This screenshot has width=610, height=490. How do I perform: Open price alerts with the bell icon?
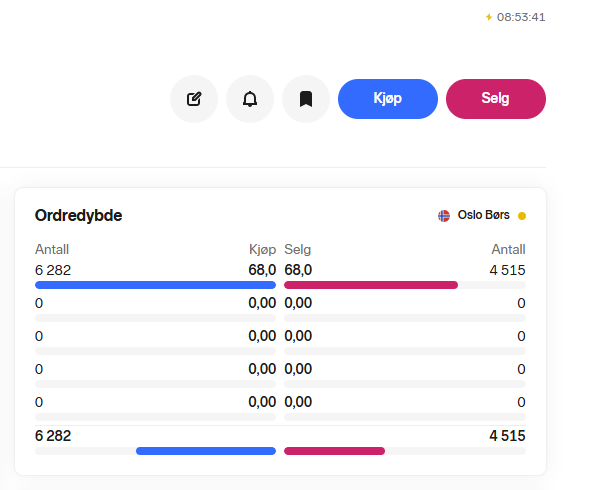tap(250, 99)
